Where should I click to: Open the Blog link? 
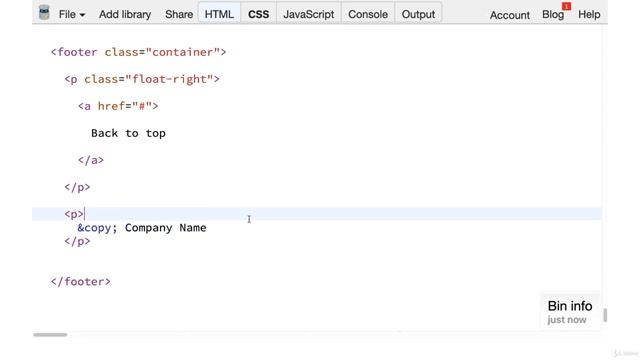[x=553, y=14]
